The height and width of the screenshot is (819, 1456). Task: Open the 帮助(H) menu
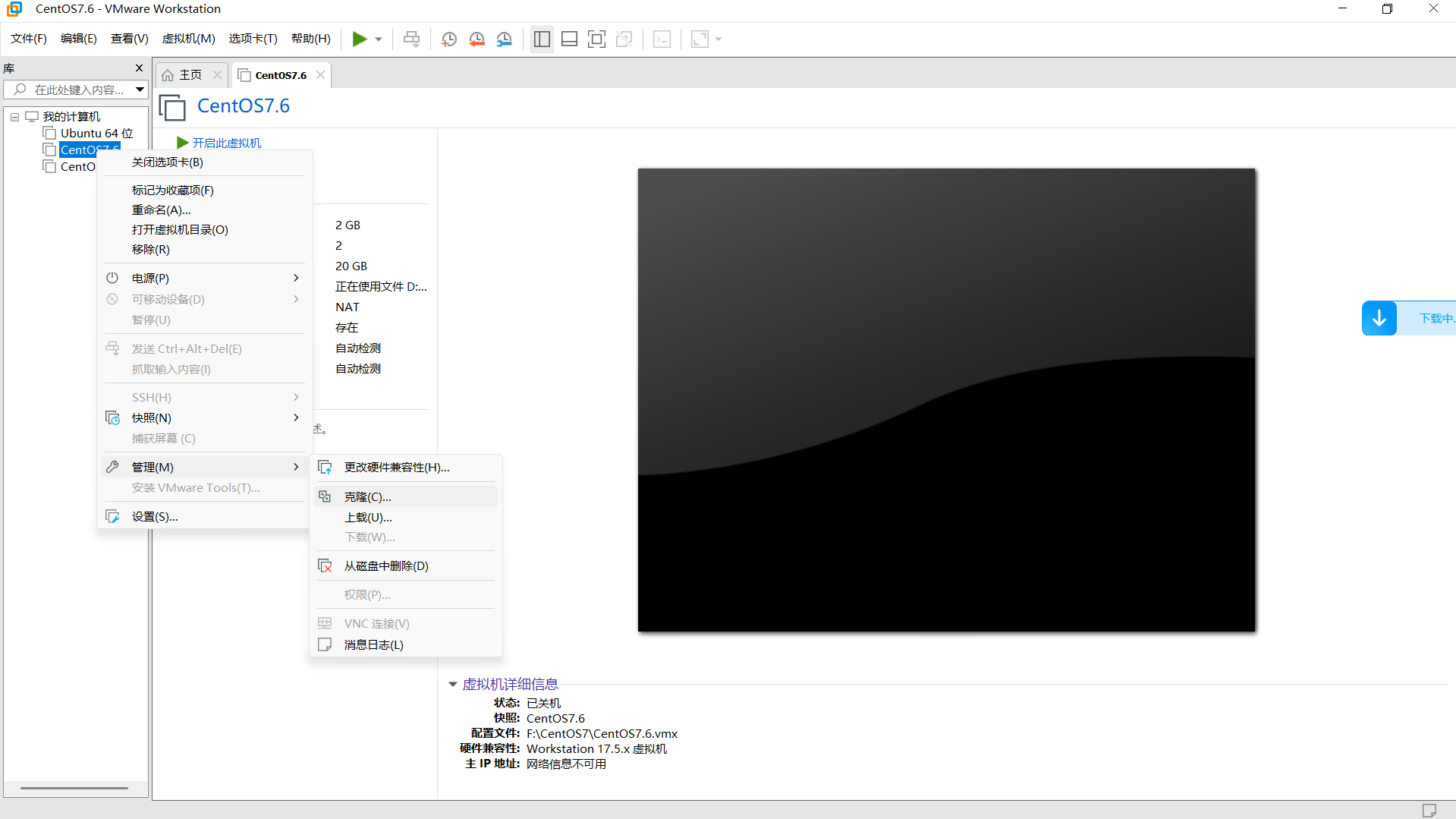(x=311, y=39)
